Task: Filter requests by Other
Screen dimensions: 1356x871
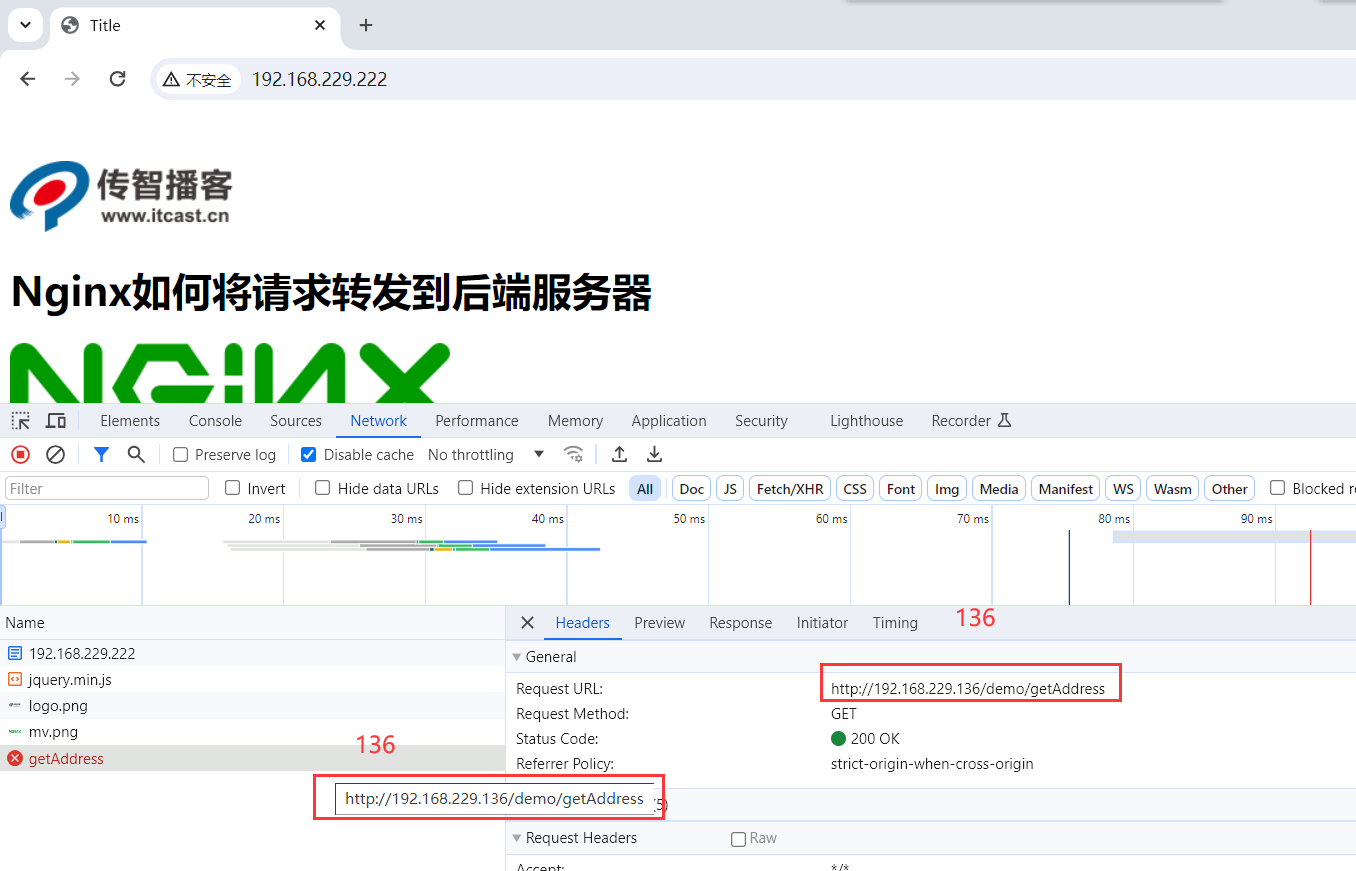Action: (1230, 489)
